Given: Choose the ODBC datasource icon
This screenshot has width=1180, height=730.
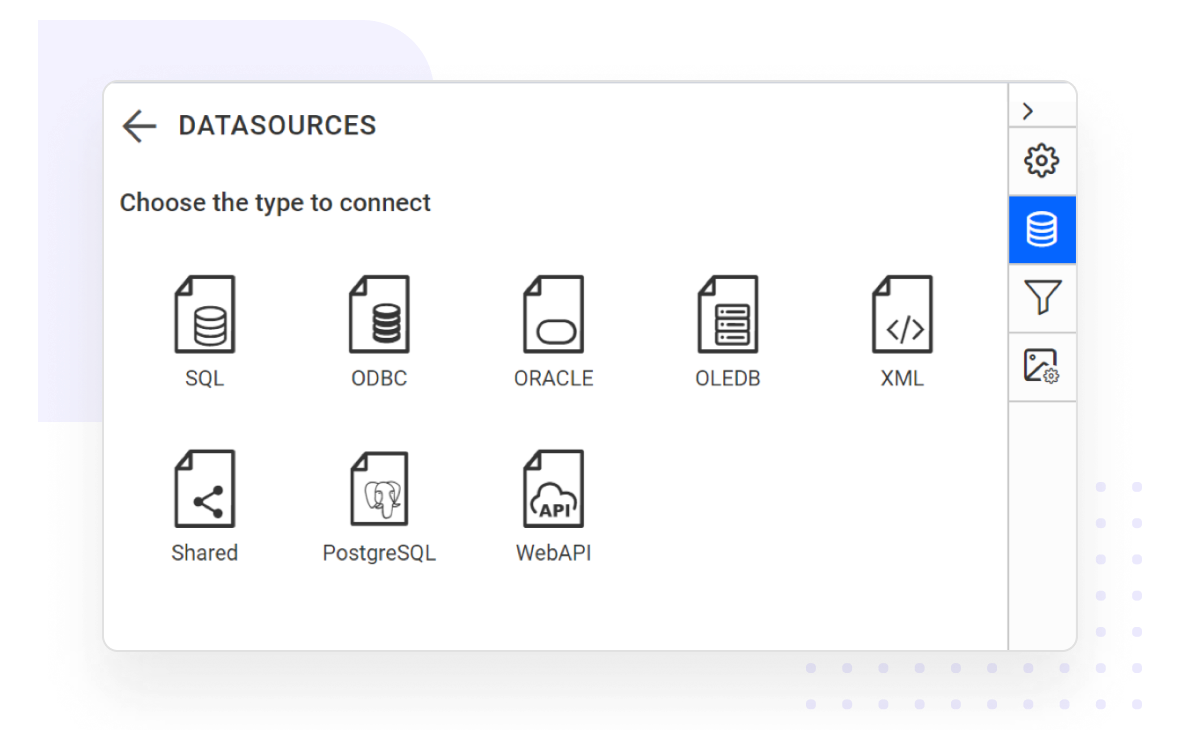Looking at the screenshot, I should pyautogui.click(x=379, y=315).
